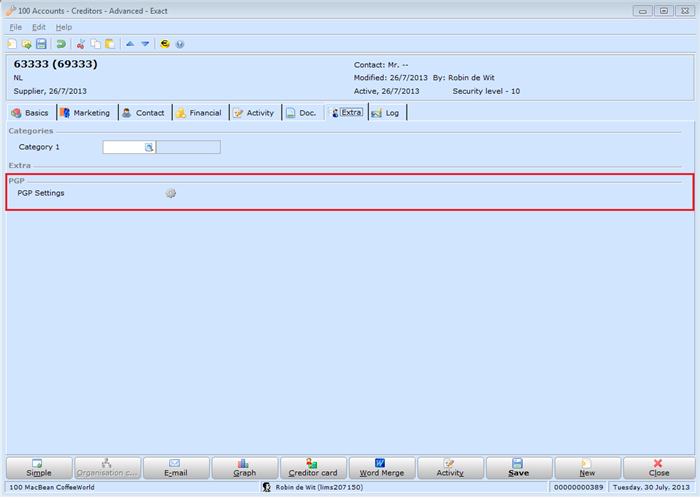Viewport: 700px width, 497px height.
Task: Click the Simple button
Action: pos(39,468)
